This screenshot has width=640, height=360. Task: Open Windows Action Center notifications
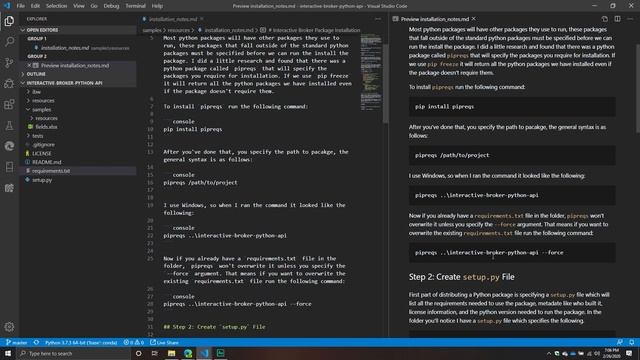pyautogui.click(x=629, y=353)
